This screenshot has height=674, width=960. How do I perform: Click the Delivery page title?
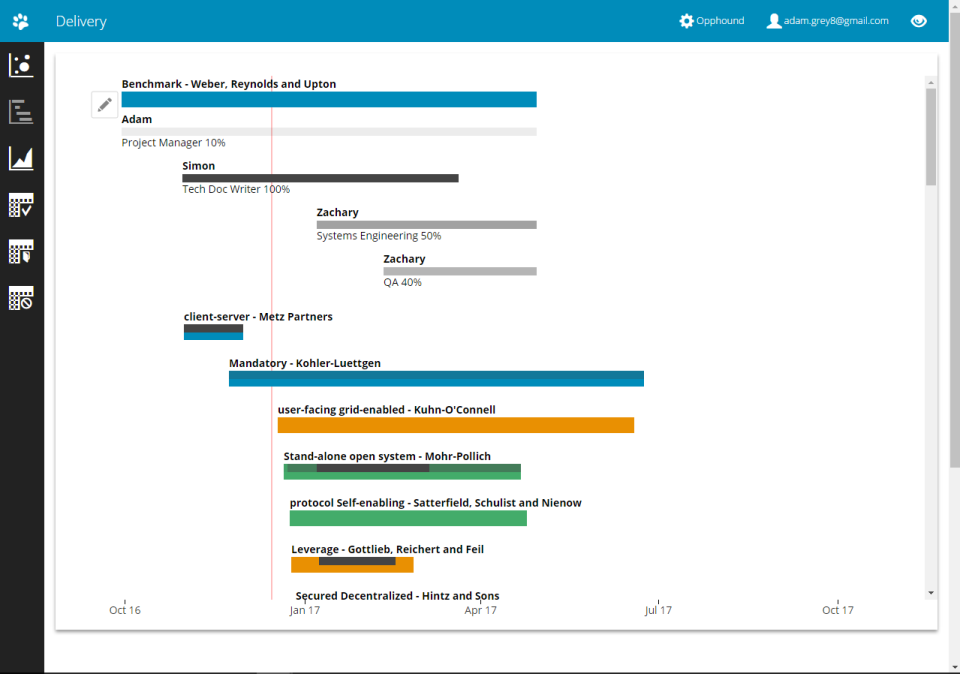[x=81, y=21]
